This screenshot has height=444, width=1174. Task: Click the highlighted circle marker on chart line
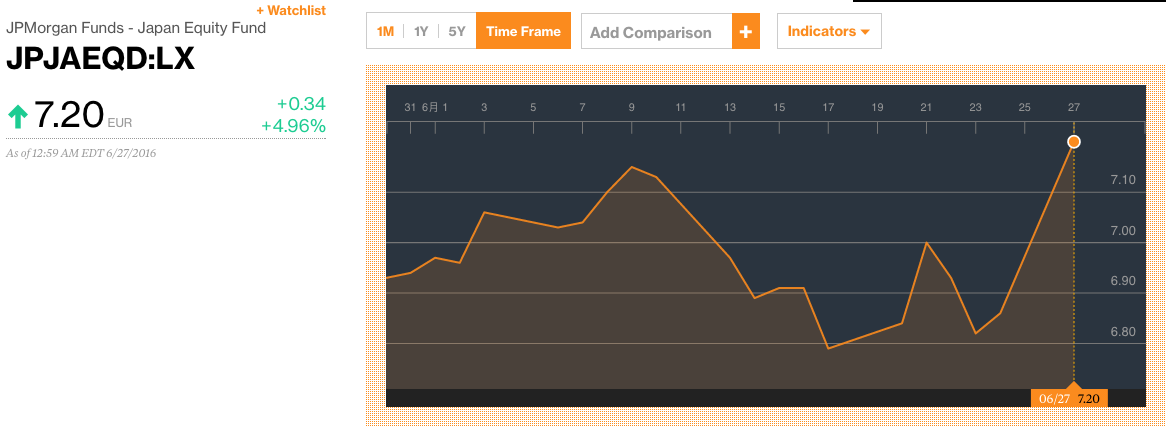(x=1074, y=142)
